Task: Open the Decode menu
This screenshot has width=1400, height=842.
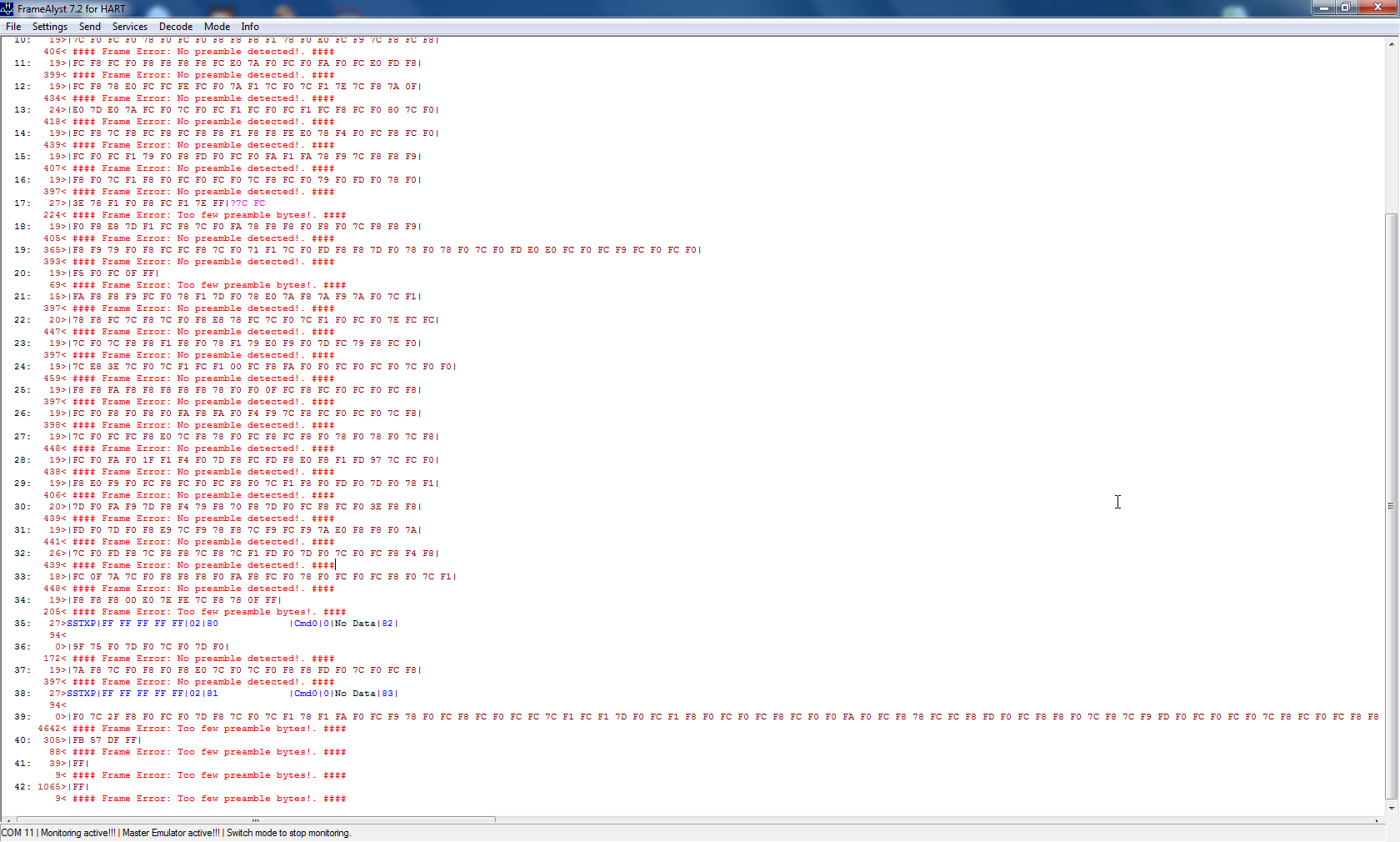Action: coord(176,27)
